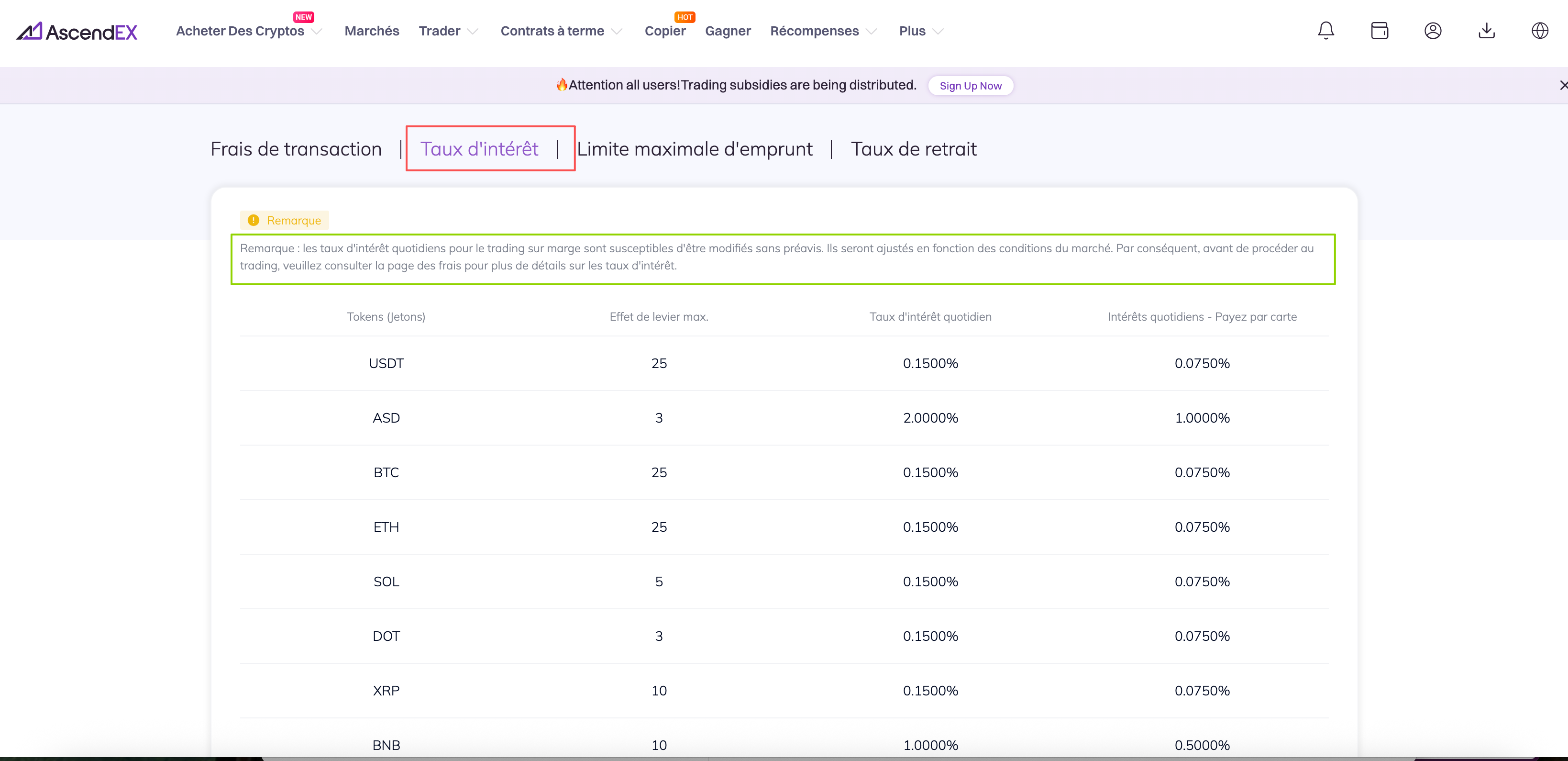Click the download app icon
Screen dimensions: 1568x761
[x=1486, y=31]
